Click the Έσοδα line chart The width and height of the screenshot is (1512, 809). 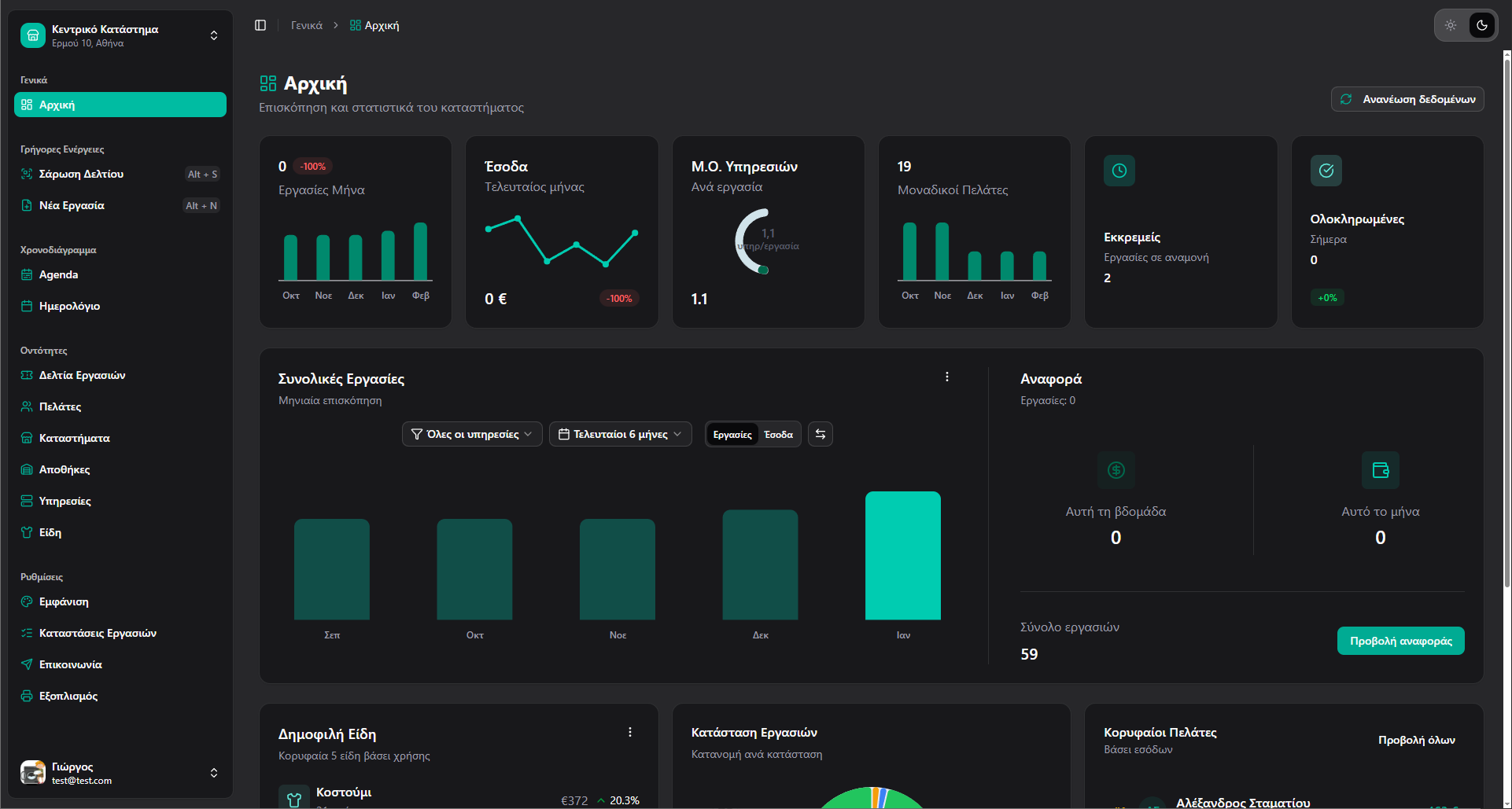point(562,241)
